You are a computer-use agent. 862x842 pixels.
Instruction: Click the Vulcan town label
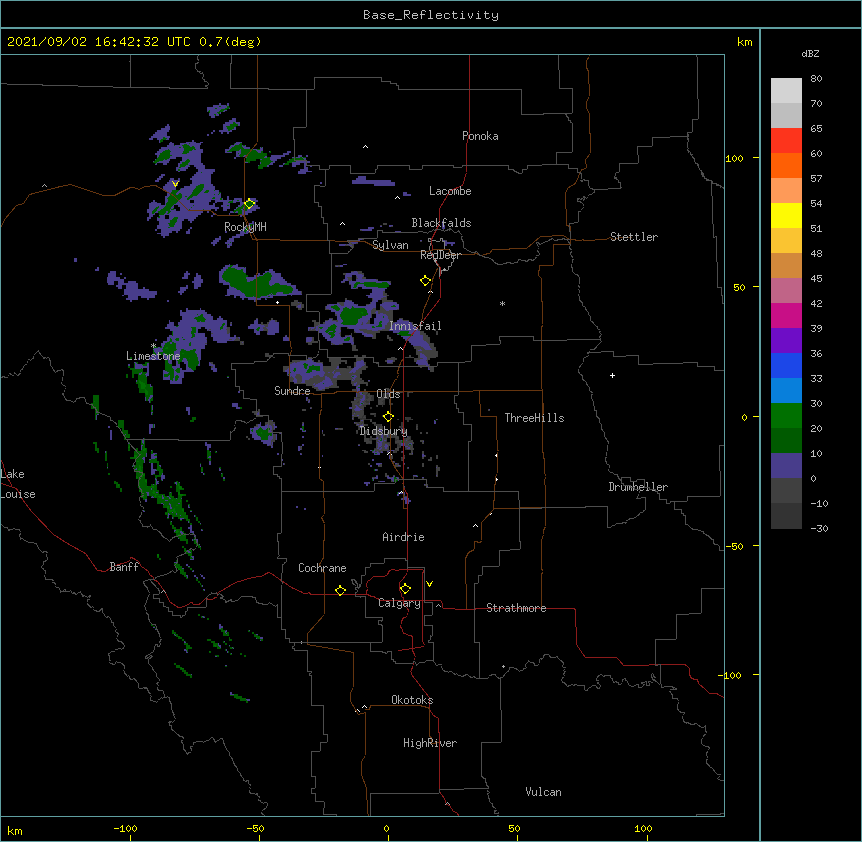(543, 792)
